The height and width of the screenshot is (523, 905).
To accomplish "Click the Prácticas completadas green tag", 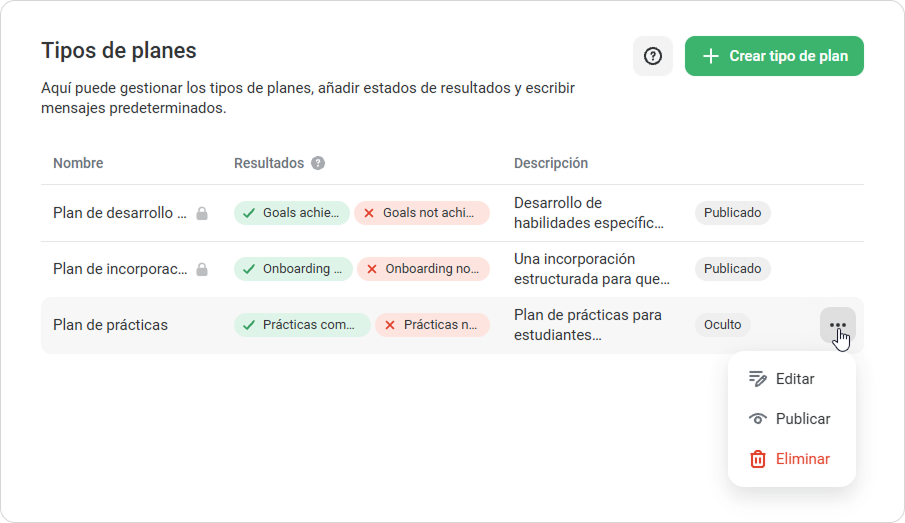I will (302, 325).
